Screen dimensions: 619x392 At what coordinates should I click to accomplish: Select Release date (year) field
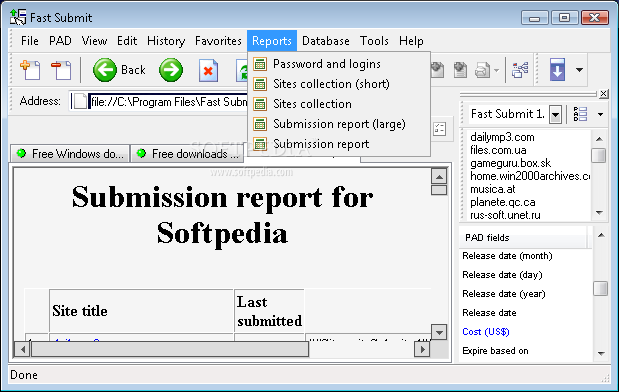[504, 294]
